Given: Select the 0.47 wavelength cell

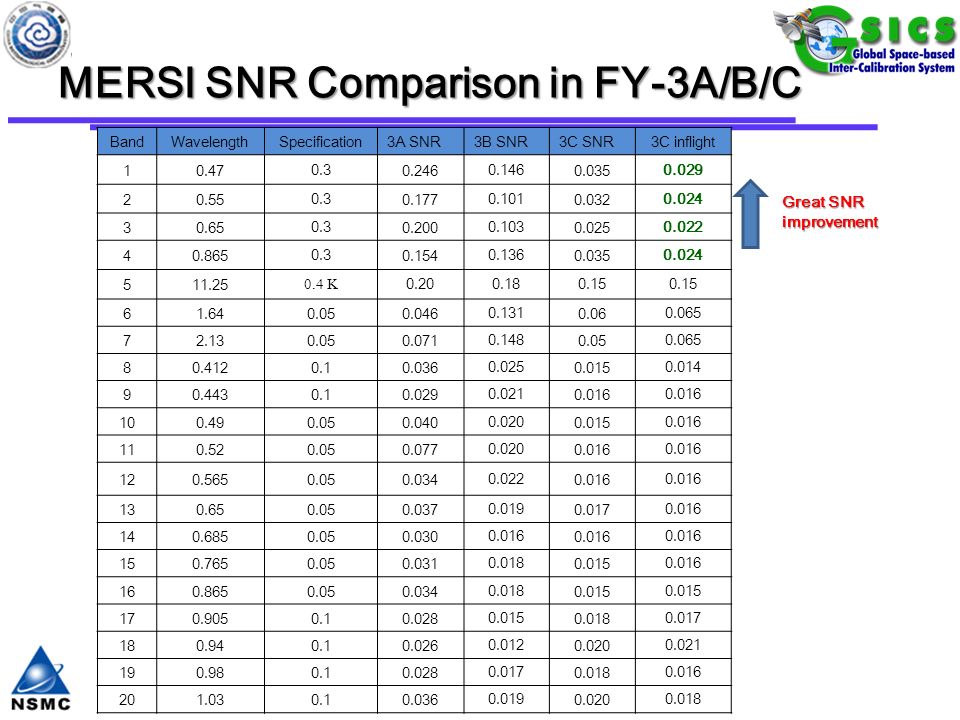Looking at the screenshot, I should coord(210,171).
